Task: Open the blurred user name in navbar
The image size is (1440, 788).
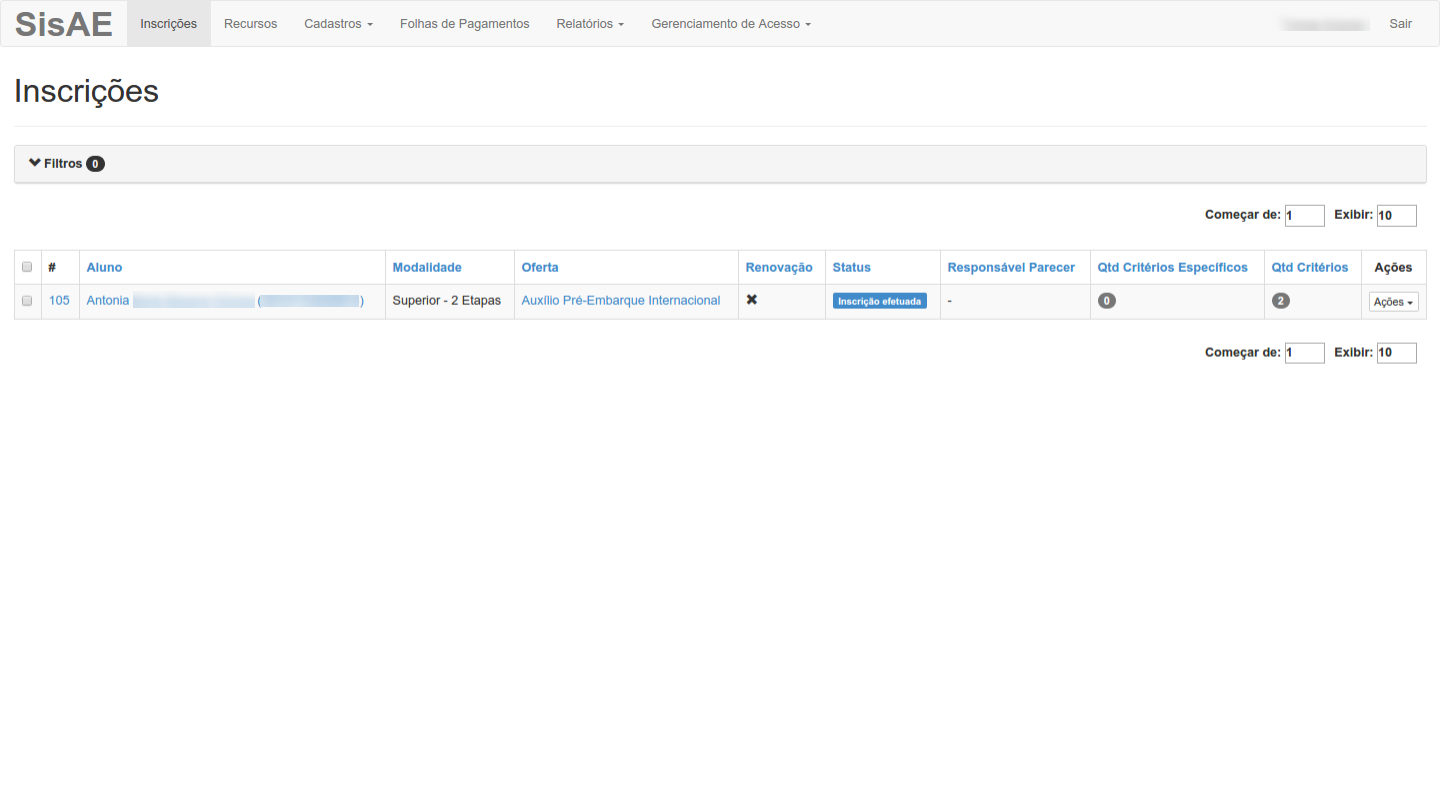Action: click(x=1324, y=24)
